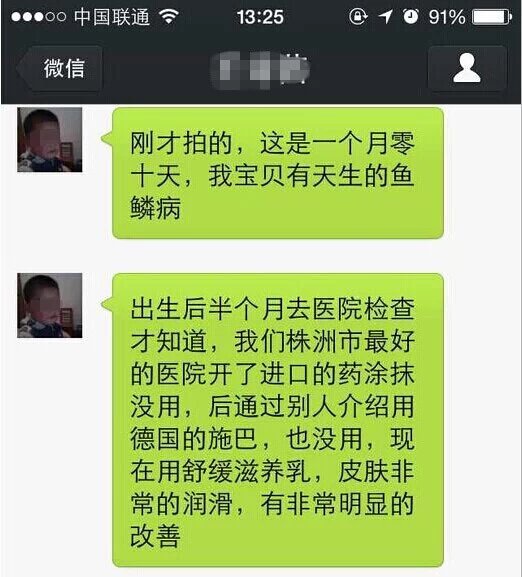522x577 pixels.
Task: Tap the blurred chat title
Action: coord(260,70)
